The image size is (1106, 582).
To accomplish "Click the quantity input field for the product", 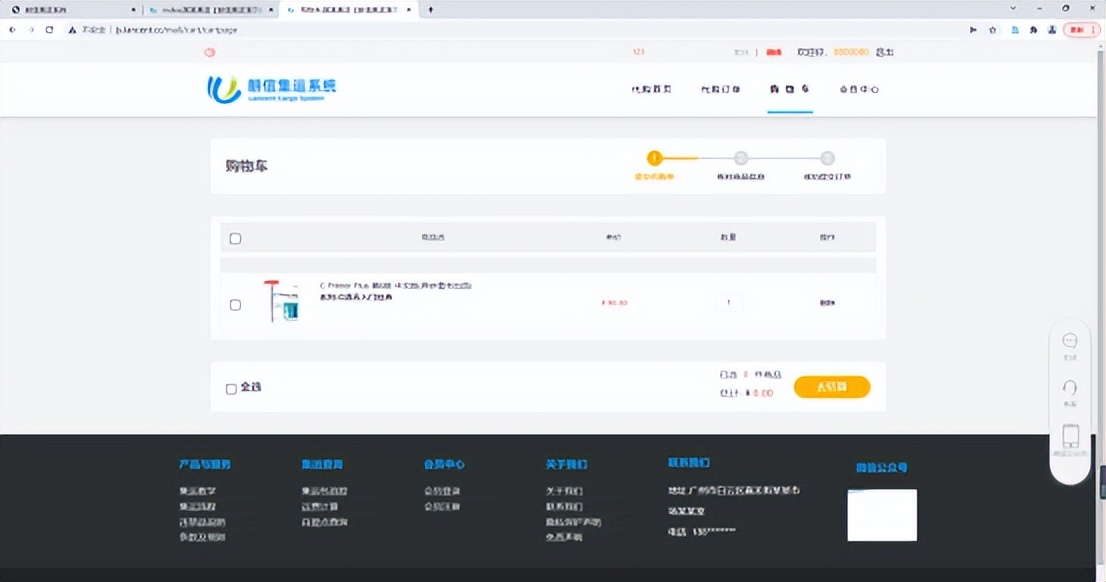I will click(x=729, y=303).
